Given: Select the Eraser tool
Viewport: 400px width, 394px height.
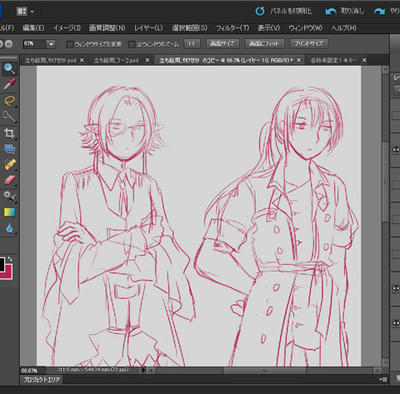Looking at the screenshot, I should (9, 180).
